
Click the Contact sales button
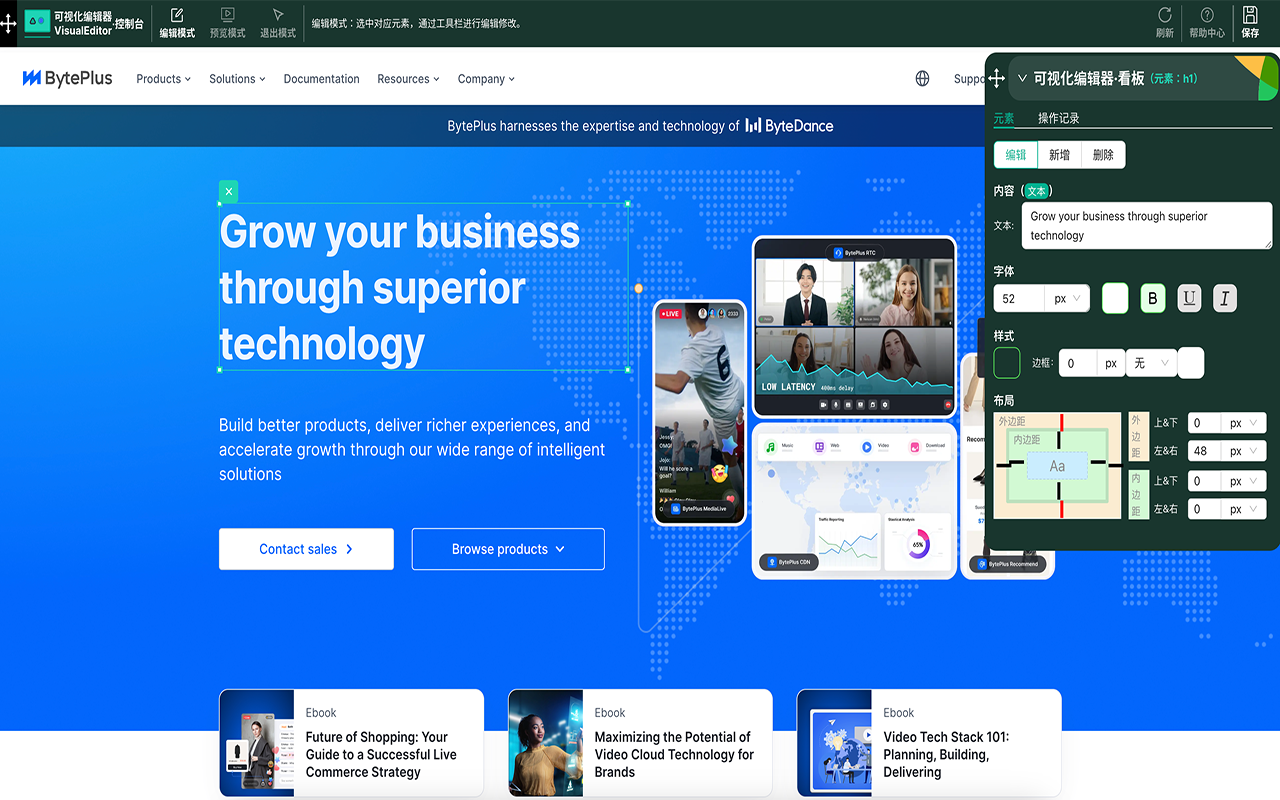(x=306, y=549)
